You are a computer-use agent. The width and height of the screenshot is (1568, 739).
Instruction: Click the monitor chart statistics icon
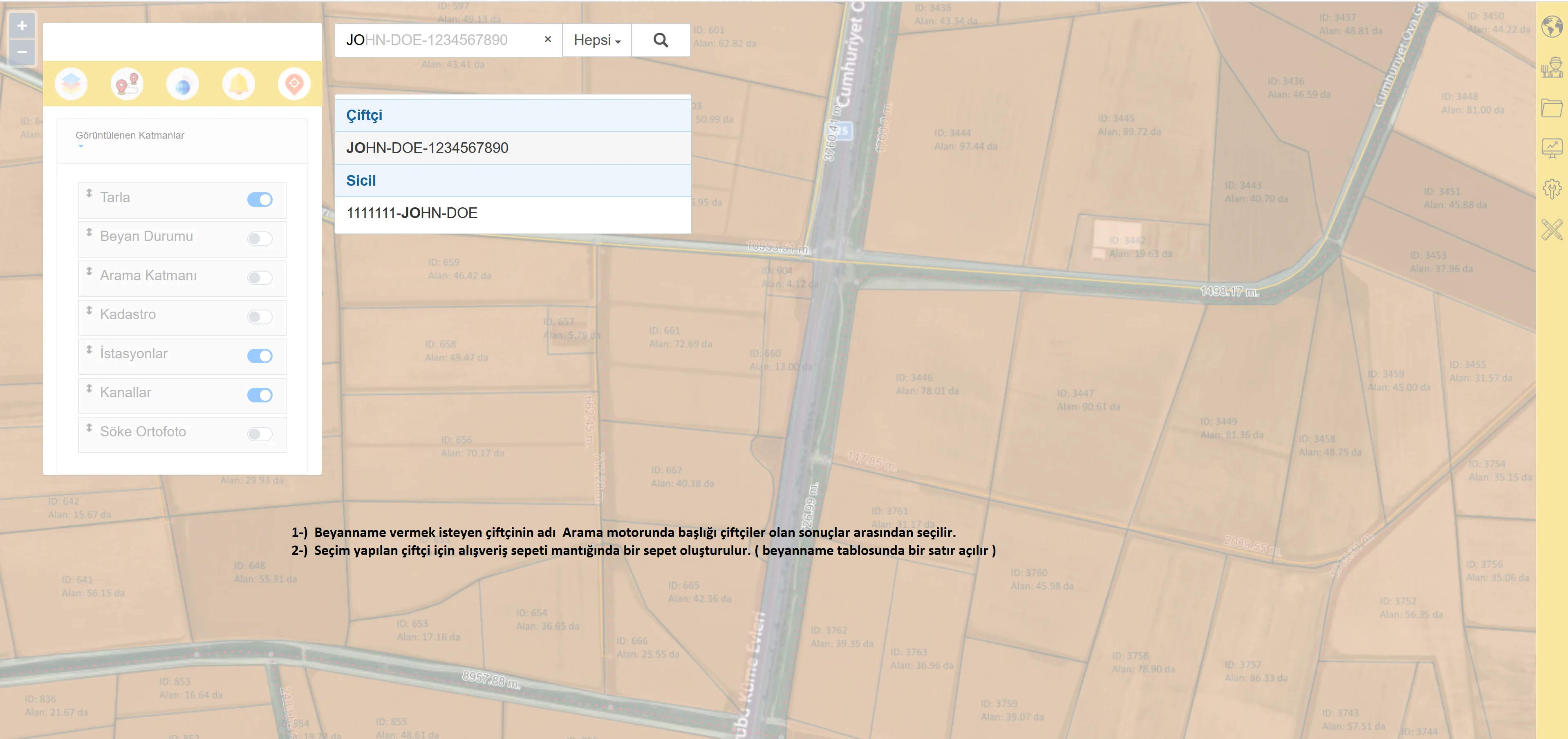1552,148
